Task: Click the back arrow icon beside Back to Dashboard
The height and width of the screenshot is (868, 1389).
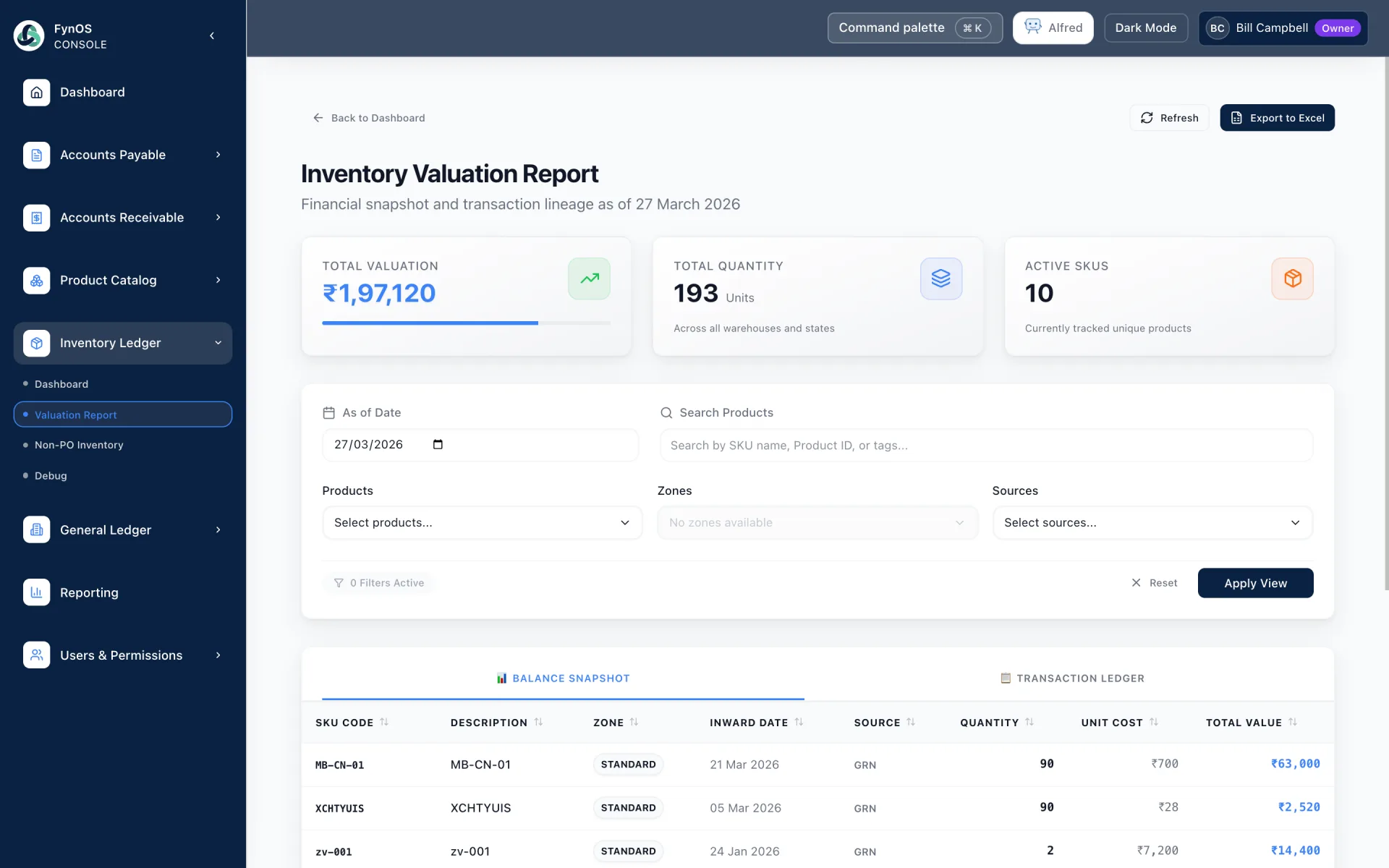Action: click(318, 118)
